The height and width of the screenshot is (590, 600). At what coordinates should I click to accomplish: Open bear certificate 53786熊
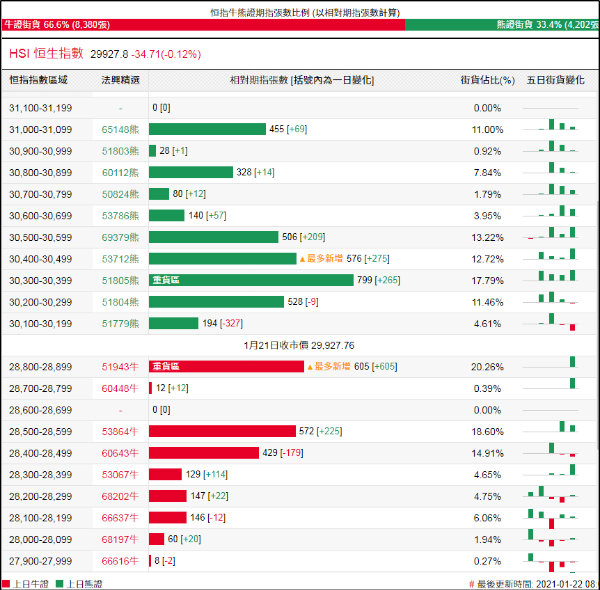click(x=120, y=216)
